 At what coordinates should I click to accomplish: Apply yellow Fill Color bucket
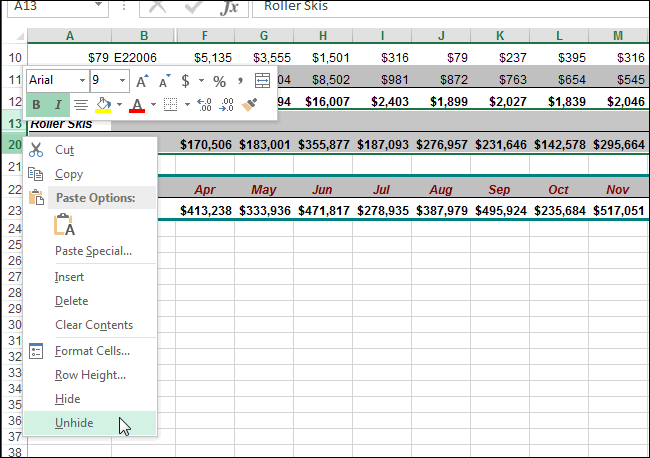point(103,104)
